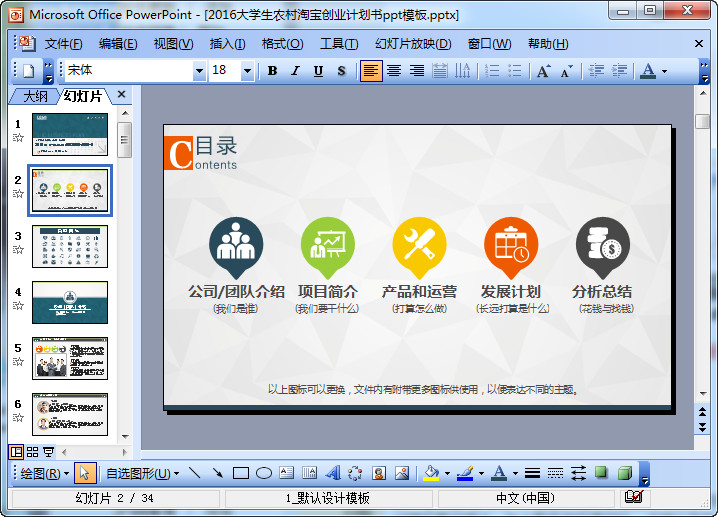Image resolution: width=718 pixels, height=517 pixels.
Task: Click the New document icon
Action: click(x=29, y=71)
